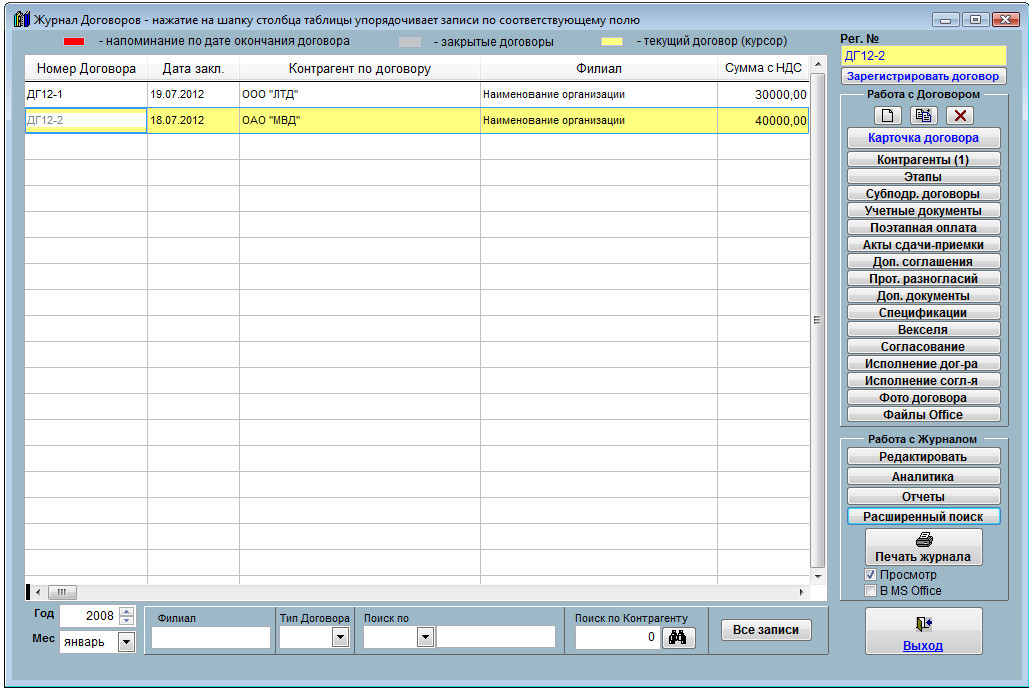Open Учетные документы

[x=923, y=211]
